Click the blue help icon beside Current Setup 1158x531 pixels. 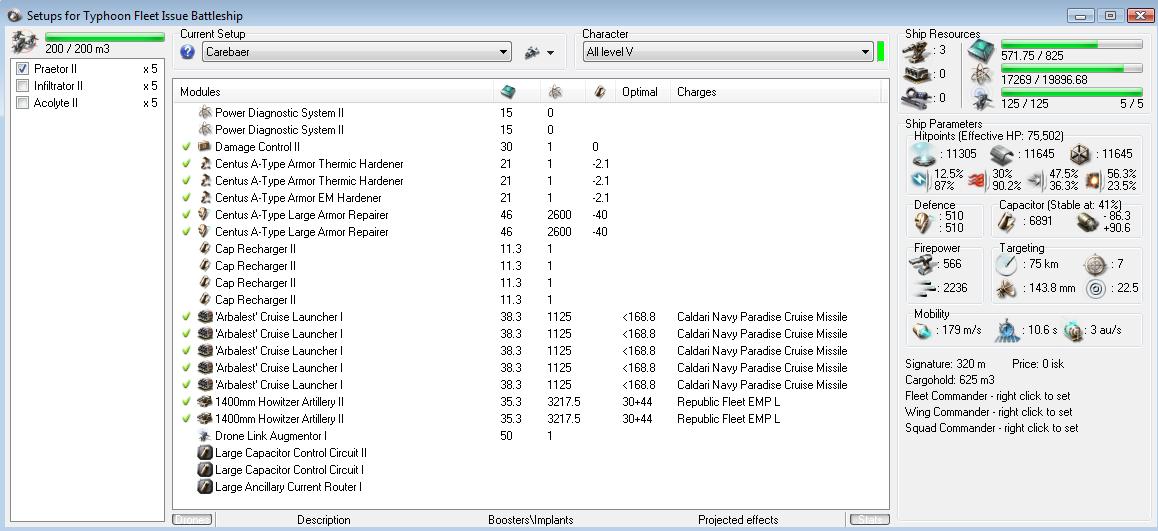tap(188, 52)
